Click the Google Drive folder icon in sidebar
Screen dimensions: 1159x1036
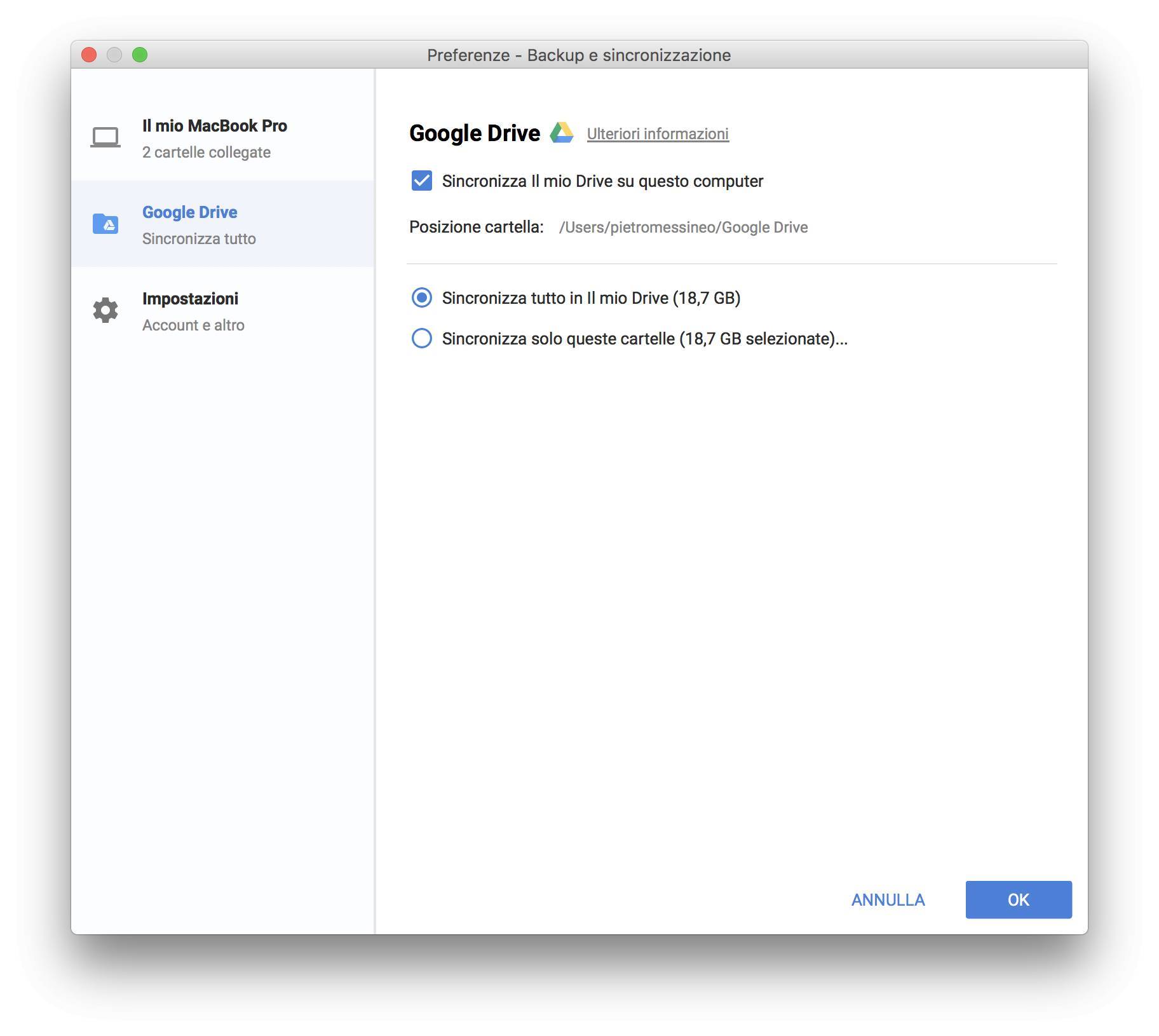click(105, 224)
